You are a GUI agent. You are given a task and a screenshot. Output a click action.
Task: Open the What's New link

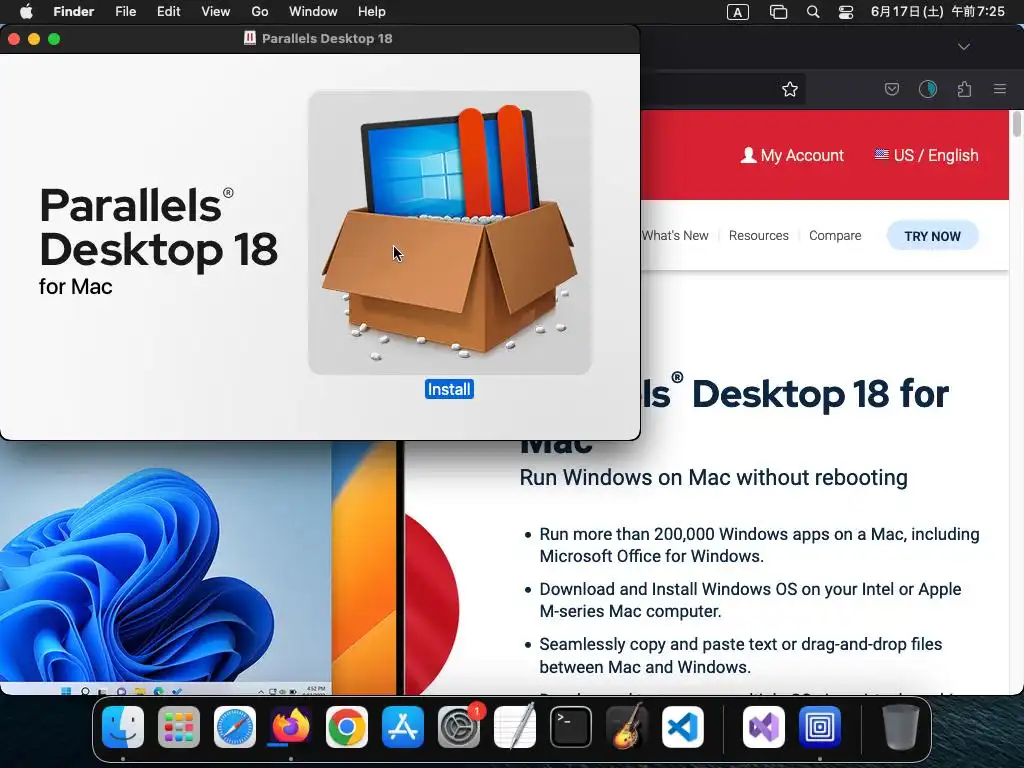pyautogui.click(x=675, y=236)
